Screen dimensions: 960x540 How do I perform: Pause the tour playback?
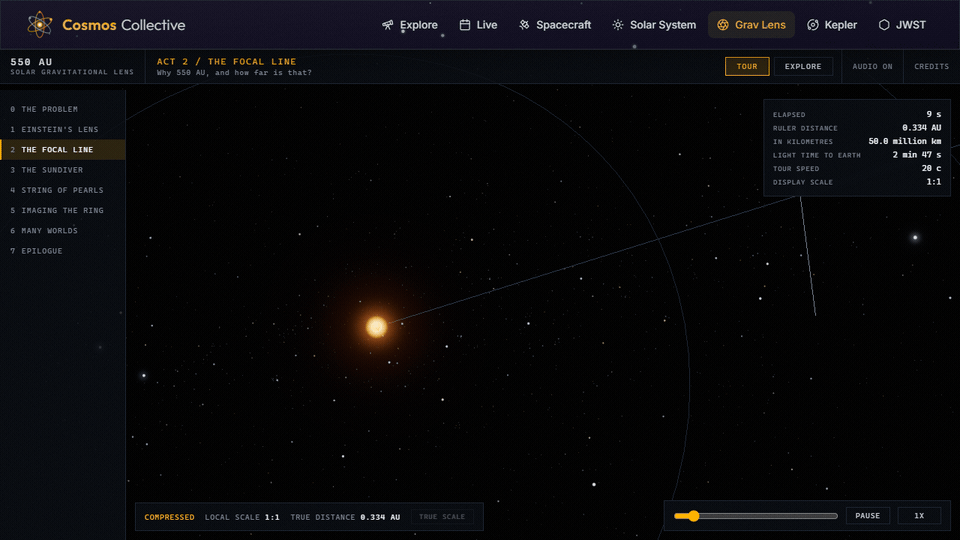868,516
